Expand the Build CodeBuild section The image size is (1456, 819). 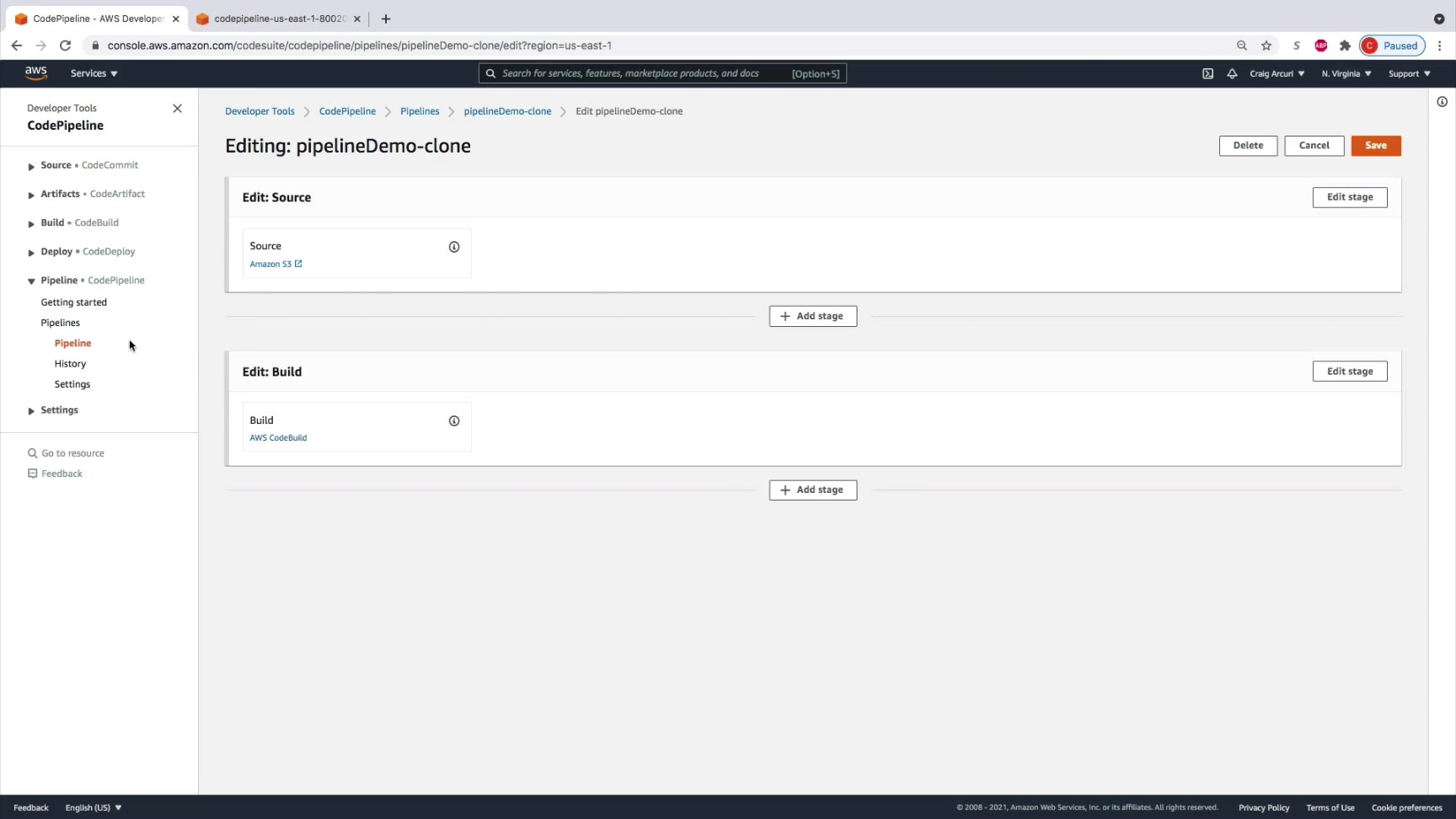(x=31, y=223)
